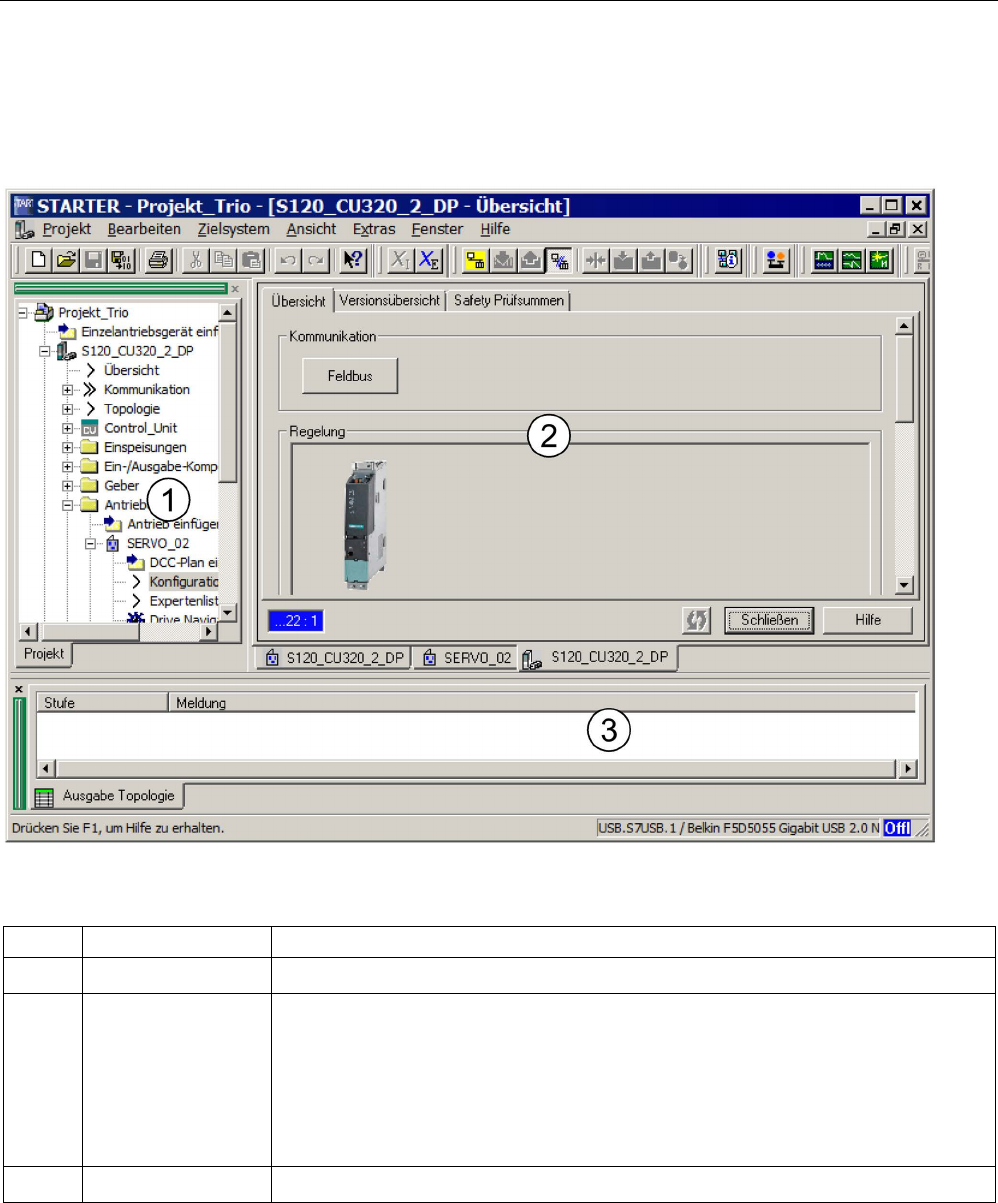Click the Meldung column header
This screenshot has height=1203, width=998.
tap(543, 703)
